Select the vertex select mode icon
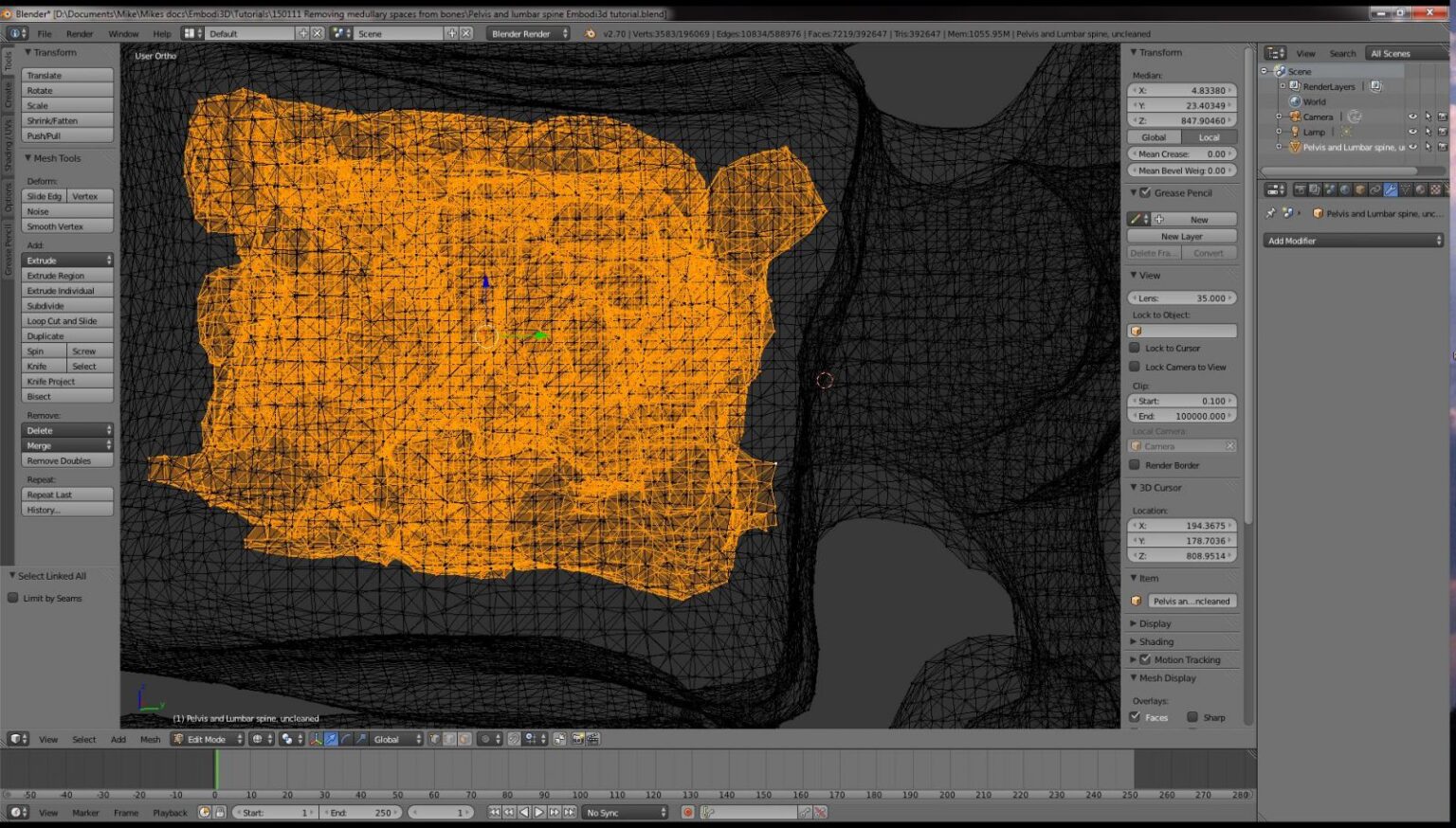The width and height of the screenshot is (1456, 828). tap(434, 739)
